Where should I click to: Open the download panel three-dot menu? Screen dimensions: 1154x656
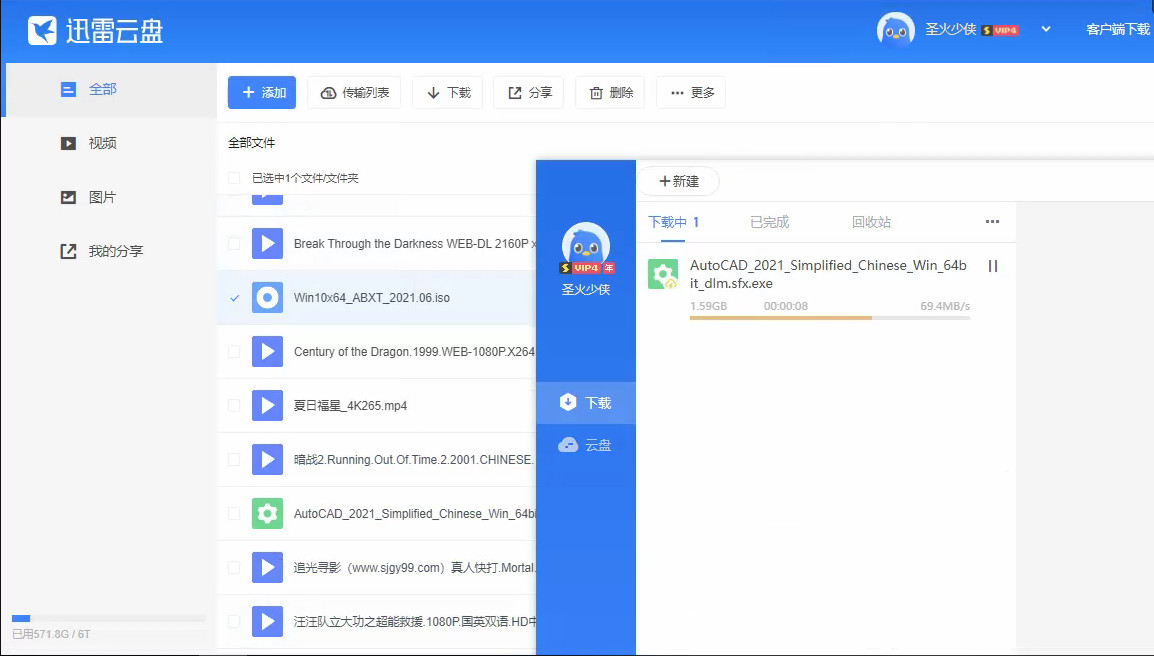(992, 222)
